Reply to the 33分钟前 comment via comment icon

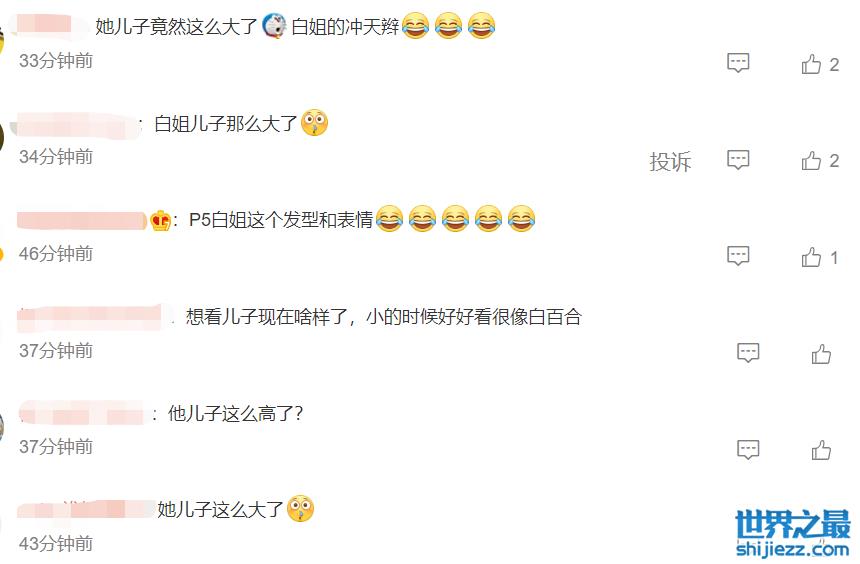738,63
